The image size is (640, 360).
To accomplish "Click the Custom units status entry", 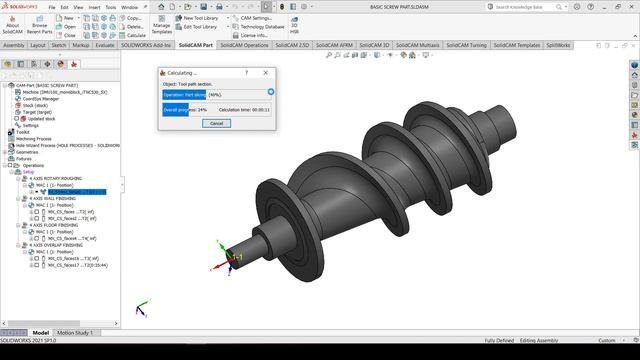I will click(x=607, y=340).
